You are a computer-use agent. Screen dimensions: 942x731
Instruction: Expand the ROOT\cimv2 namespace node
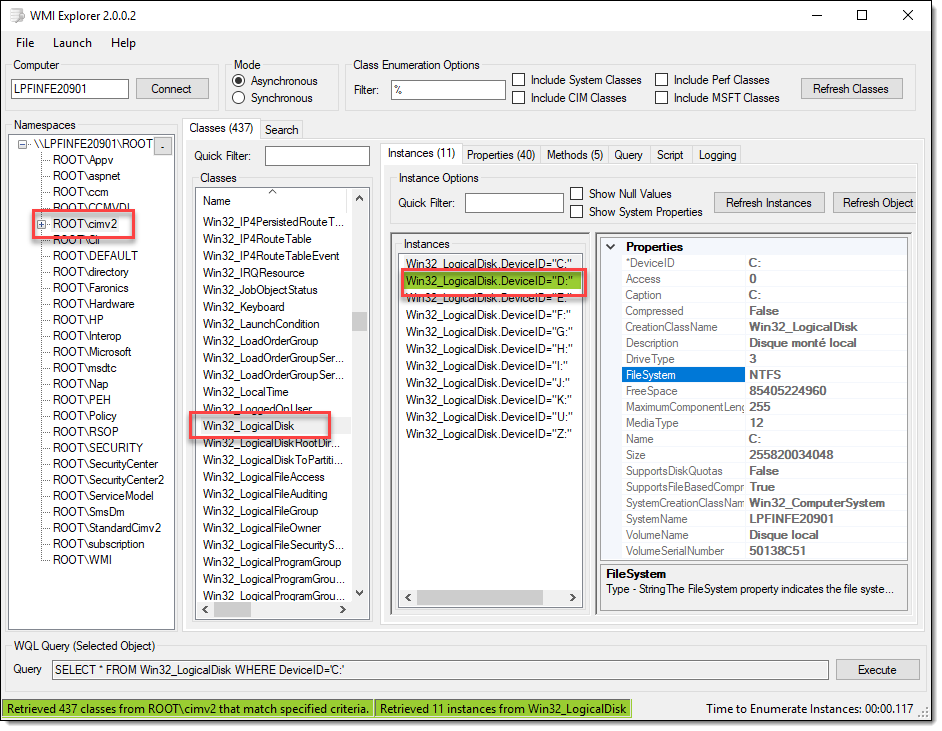coord(41,224)
